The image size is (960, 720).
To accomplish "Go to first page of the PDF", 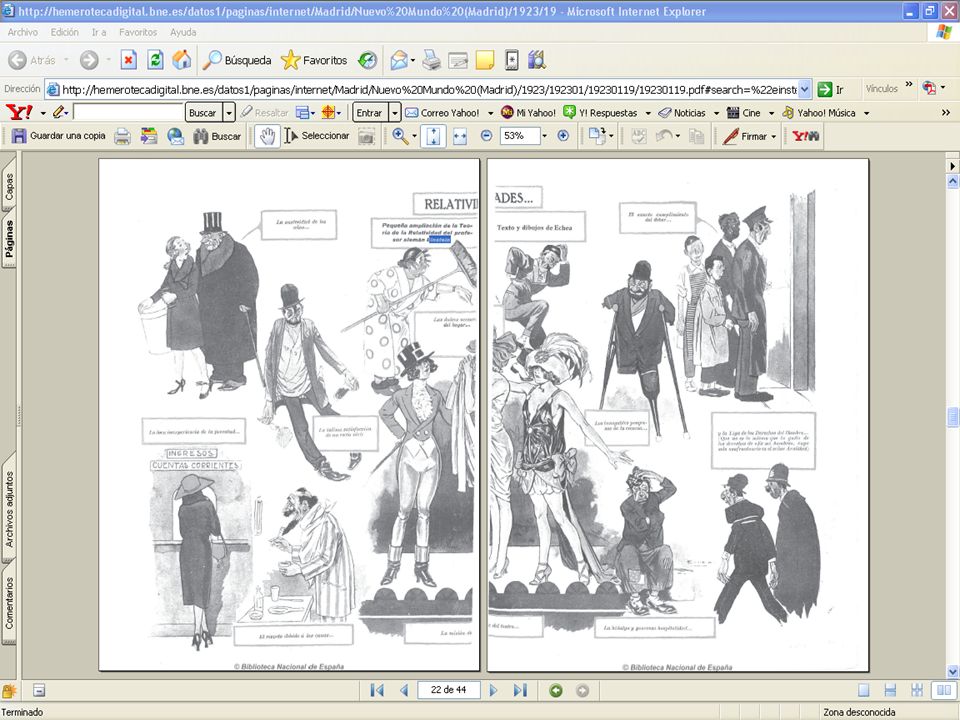I will coord(377,691).
